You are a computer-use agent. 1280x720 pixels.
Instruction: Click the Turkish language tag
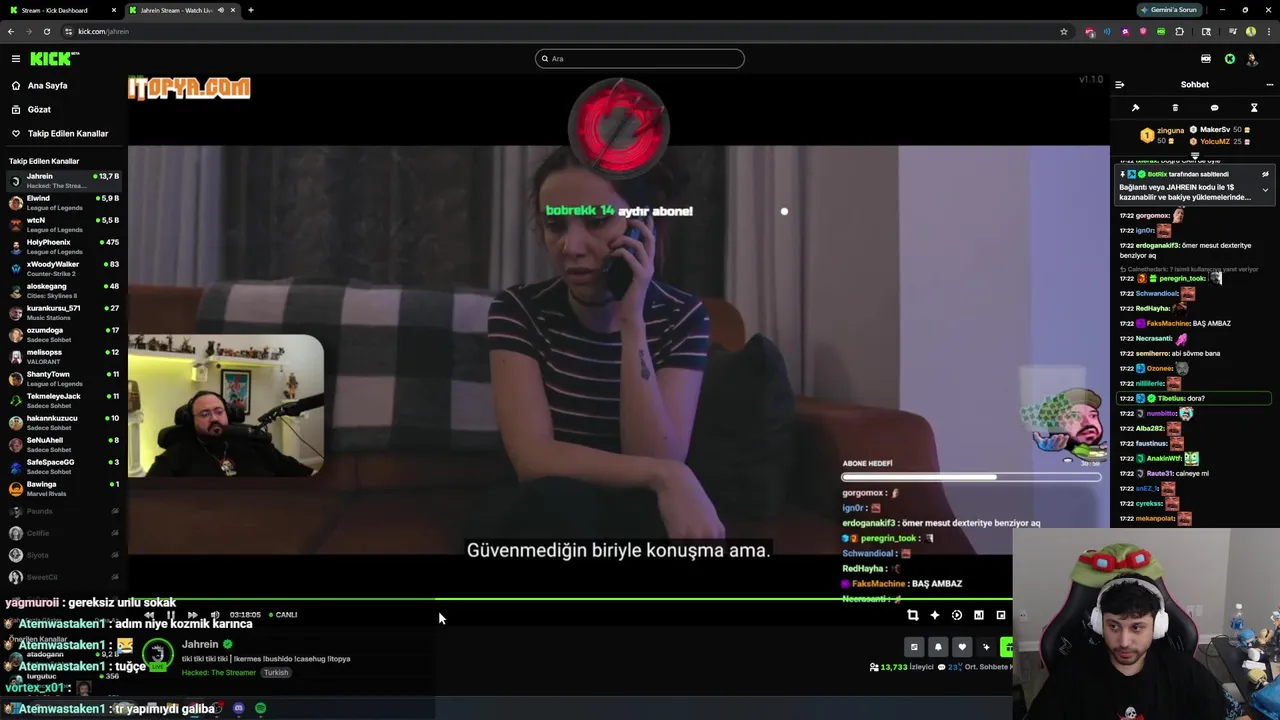pyautogui.click(x=276, y=673)
